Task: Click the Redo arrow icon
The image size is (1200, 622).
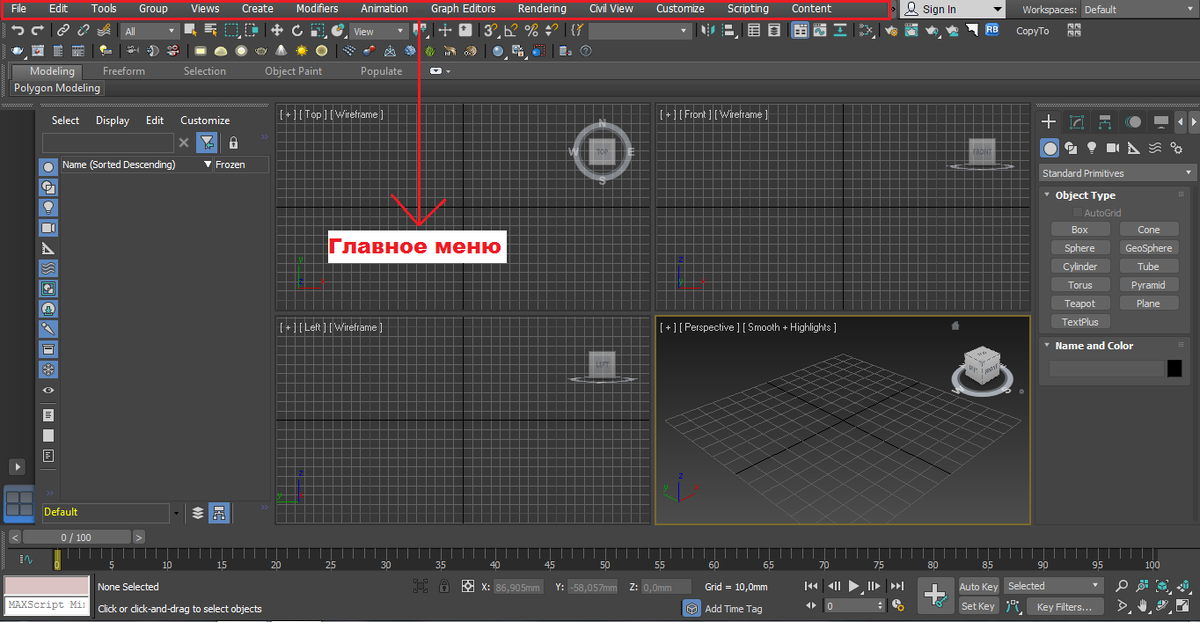Action: 39,31
